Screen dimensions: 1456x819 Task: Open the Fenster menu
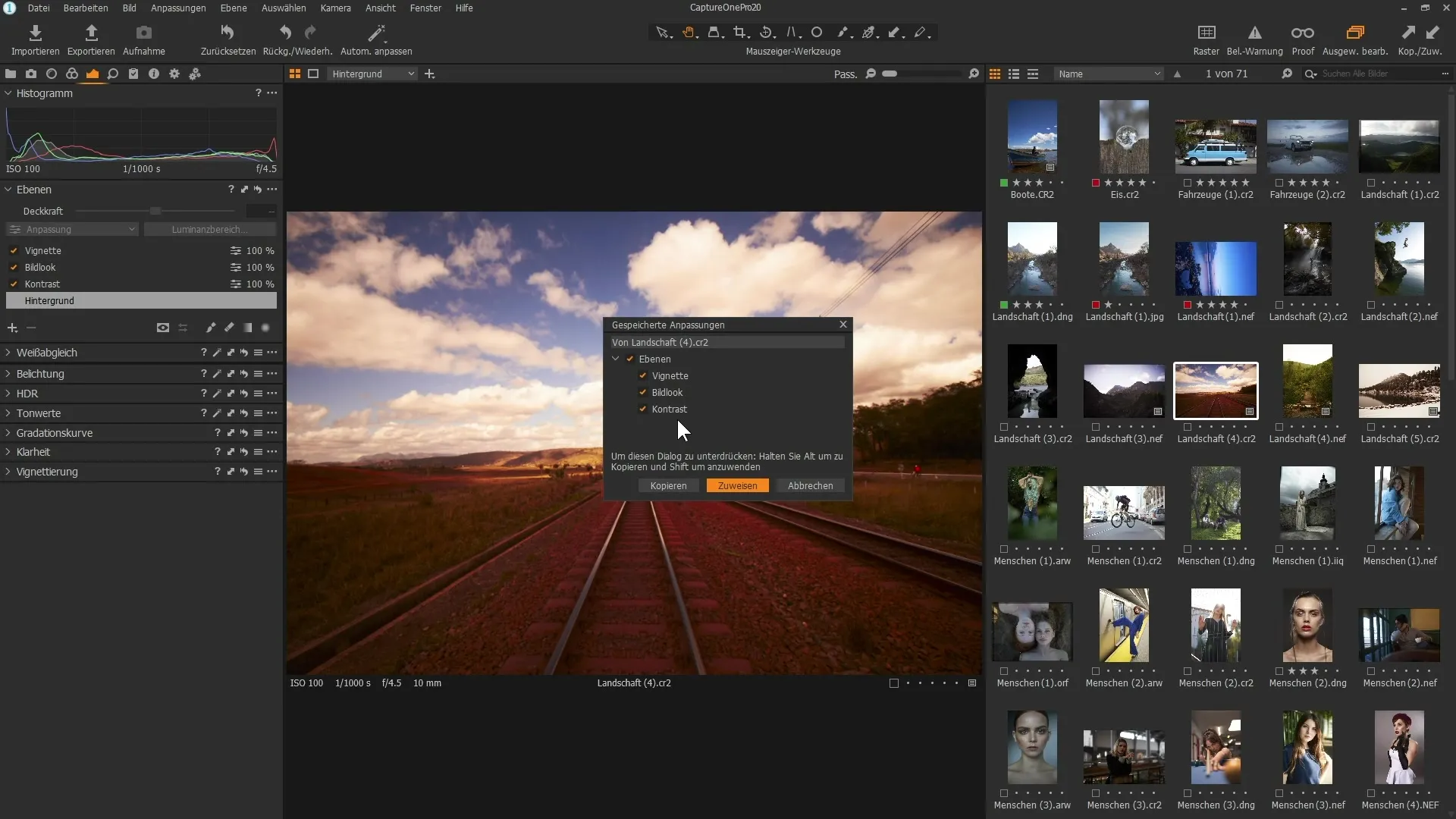tap(425, 8)
